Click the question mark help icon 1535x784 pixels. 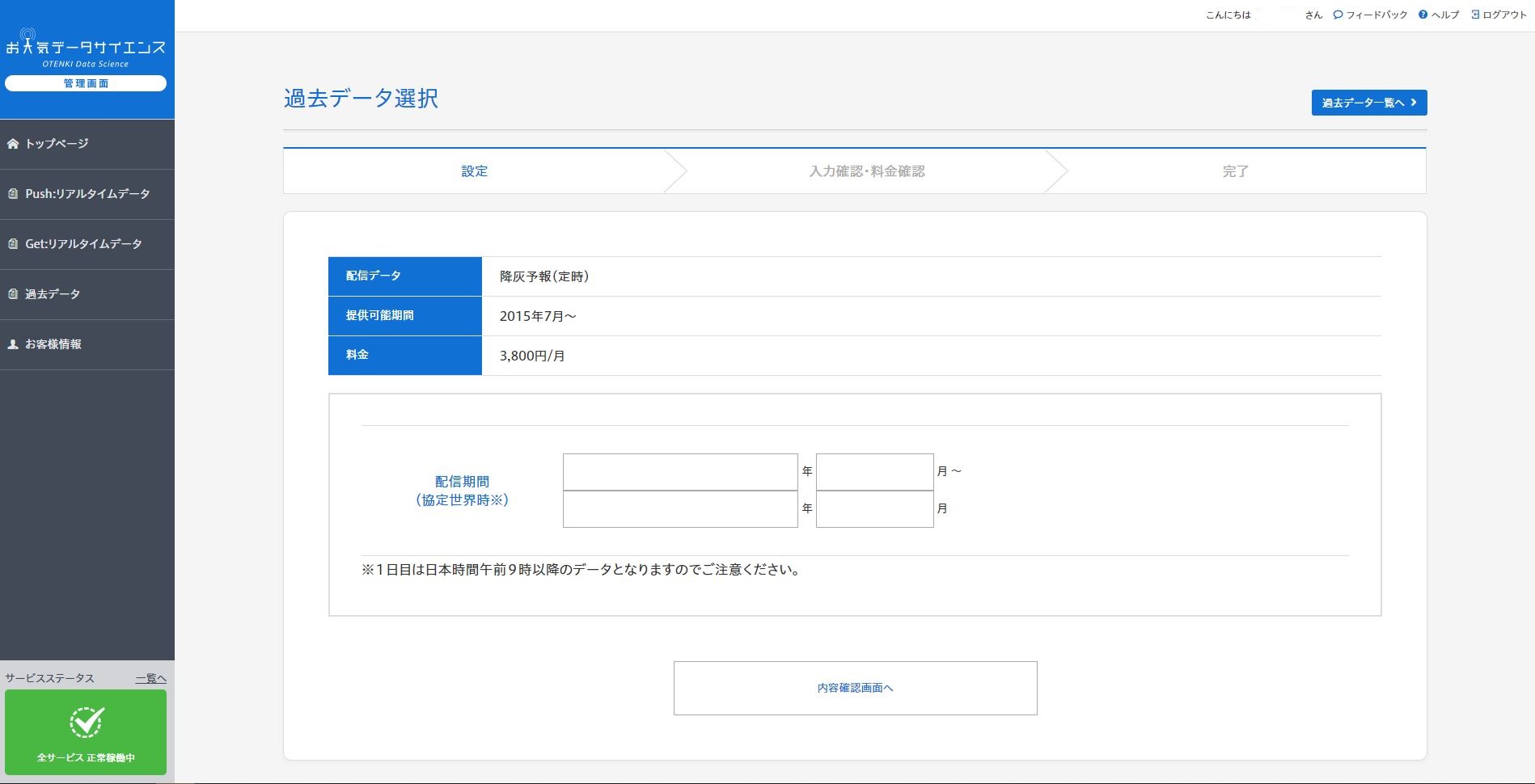tap(1423, 14)
